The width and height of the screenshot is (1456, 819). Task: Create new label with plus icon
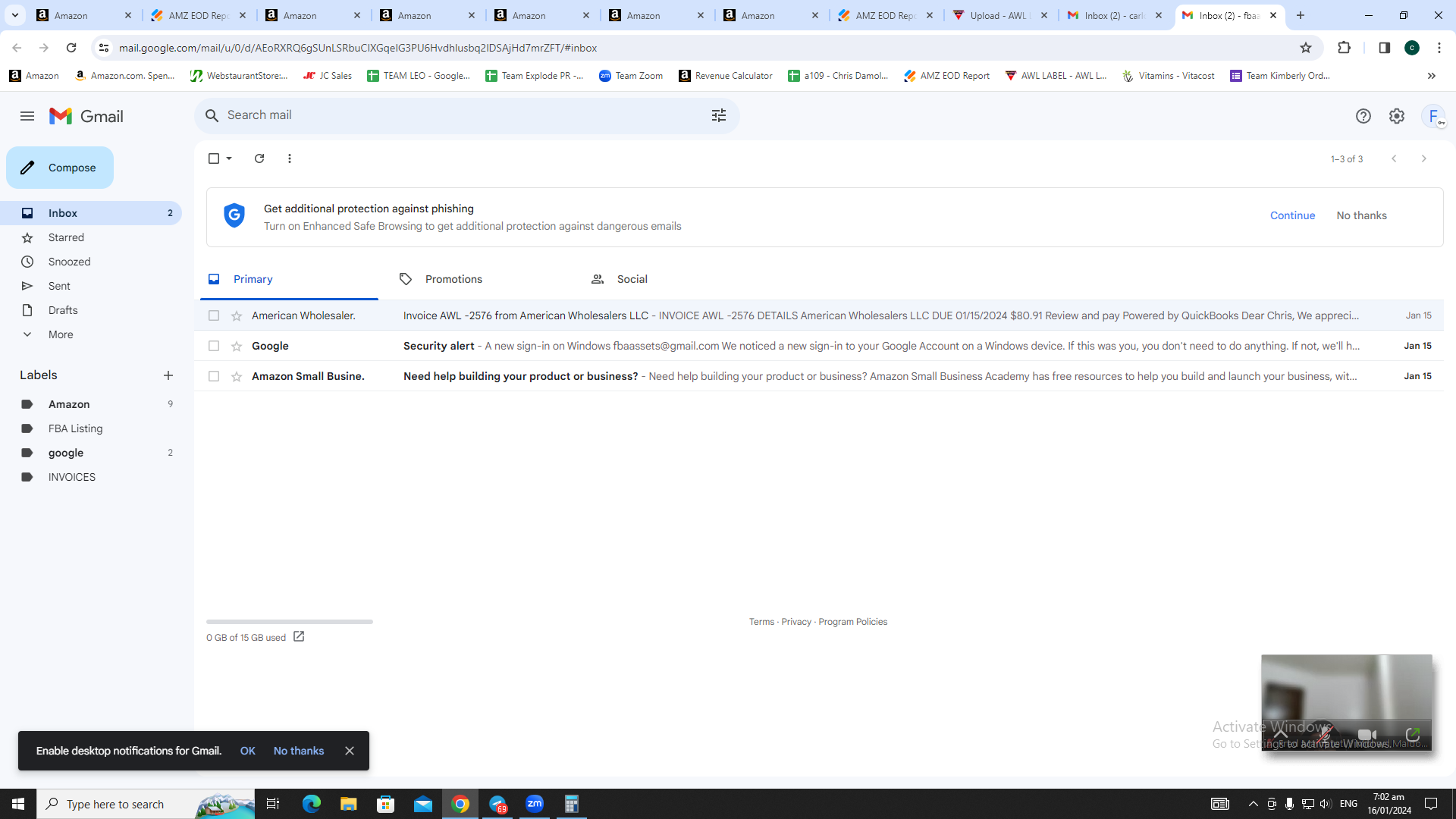click(168, 375)
